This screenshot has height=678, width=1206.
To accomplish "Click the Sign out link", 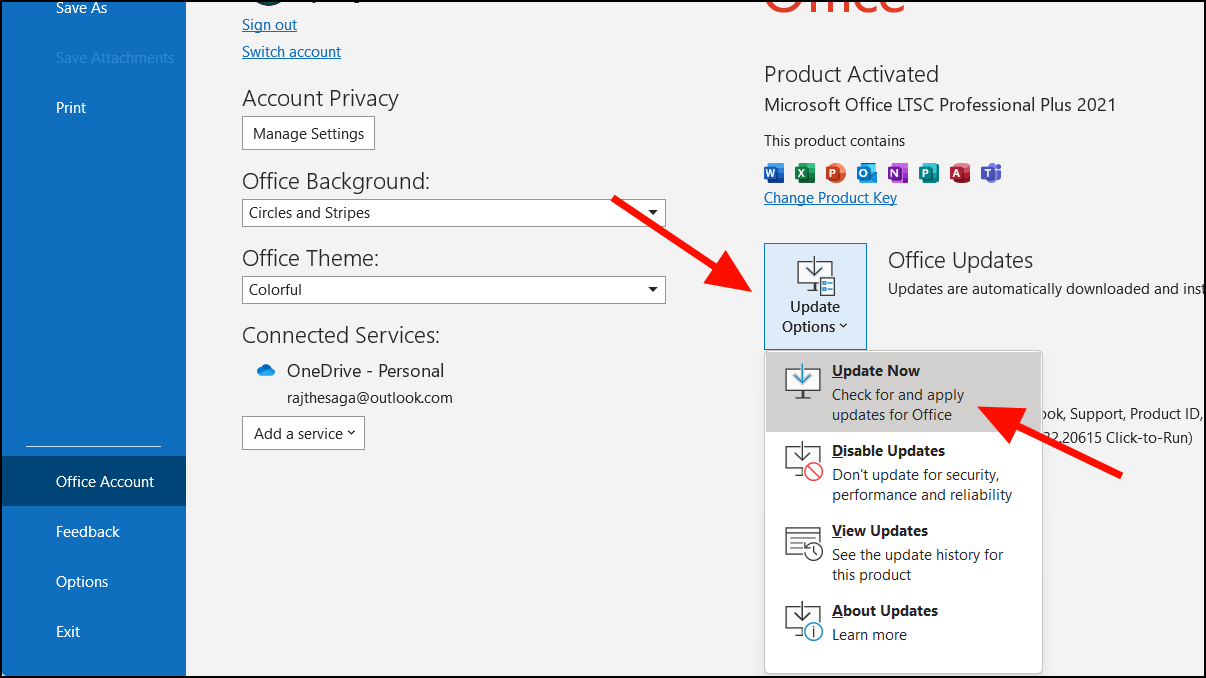I will pyautogui.click(x=269, y=25).
